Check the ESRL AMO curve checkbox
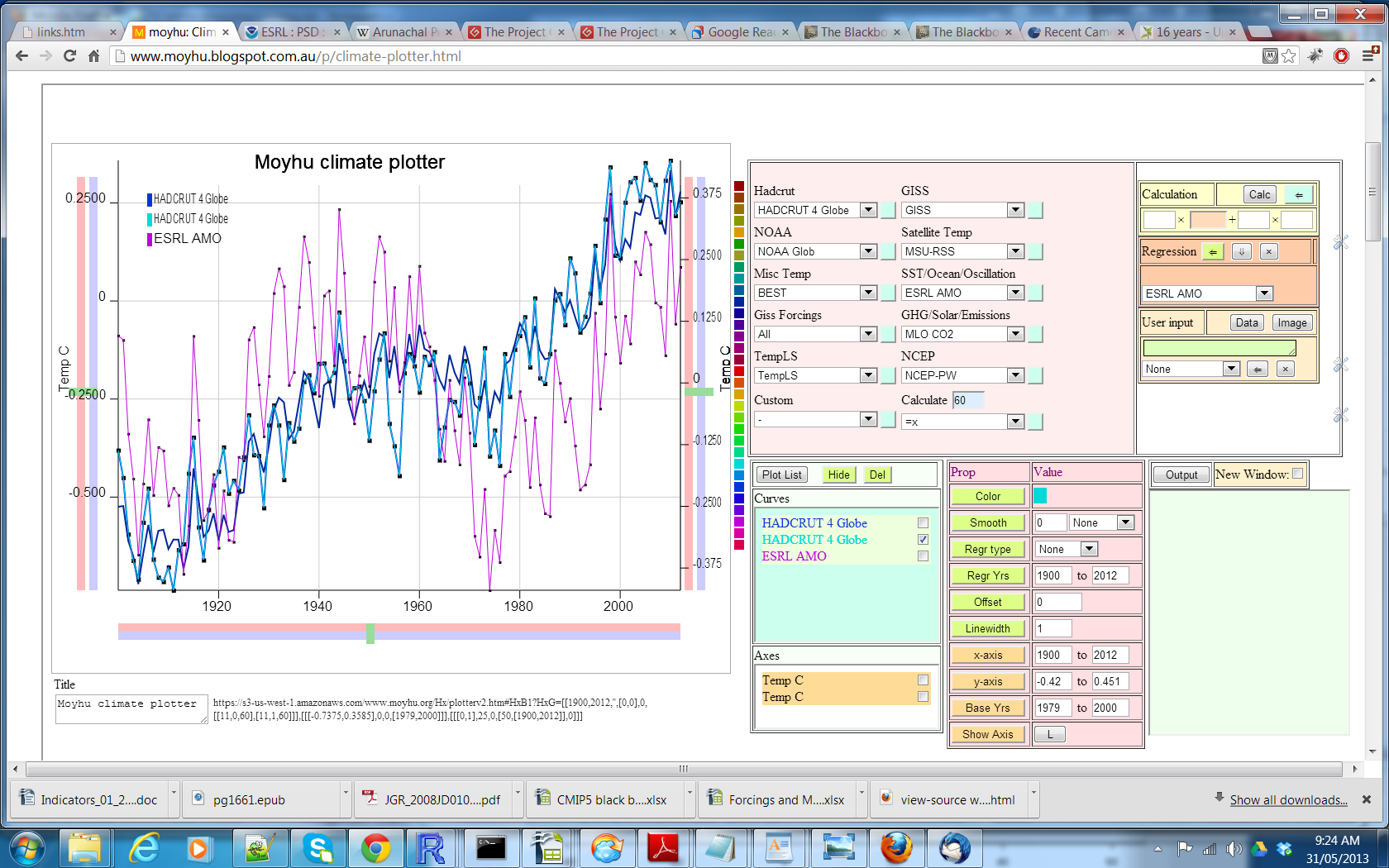 click(x=923, y=556)
